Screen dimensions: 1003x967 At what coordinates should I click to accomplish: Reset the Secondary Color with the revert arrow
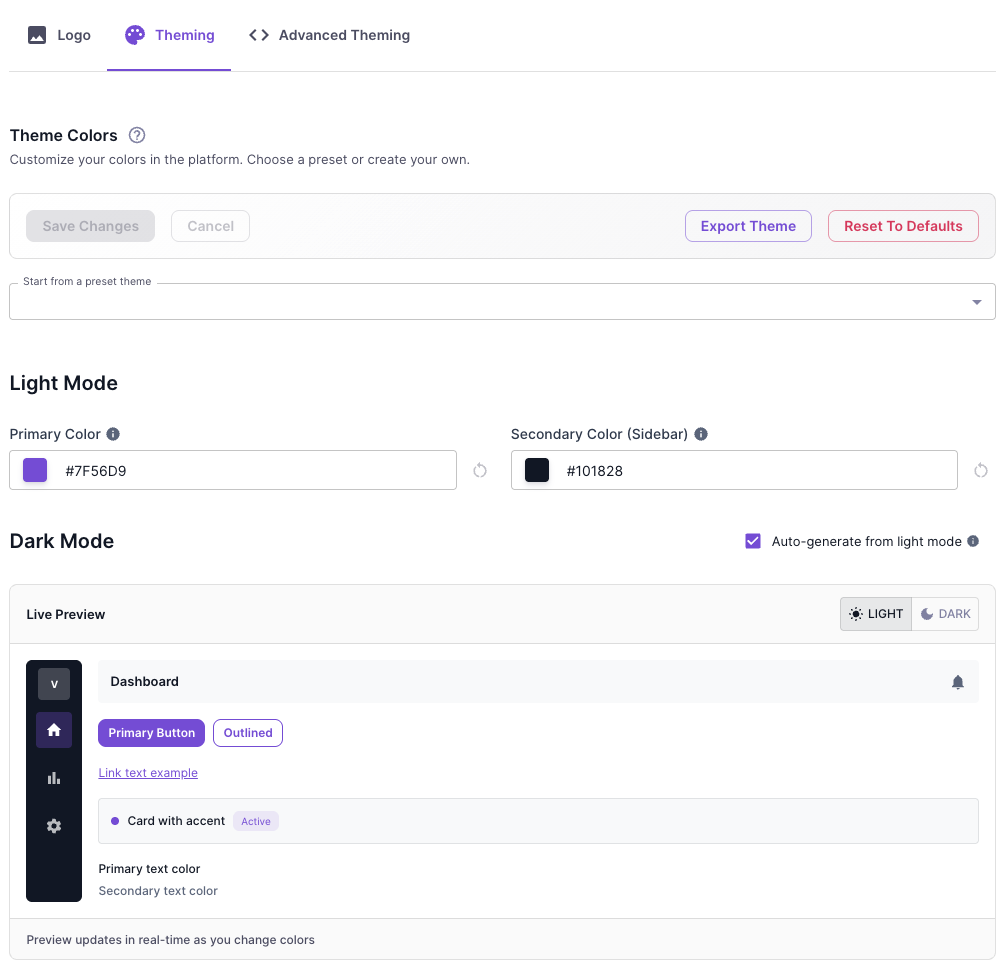coord(980,470)
